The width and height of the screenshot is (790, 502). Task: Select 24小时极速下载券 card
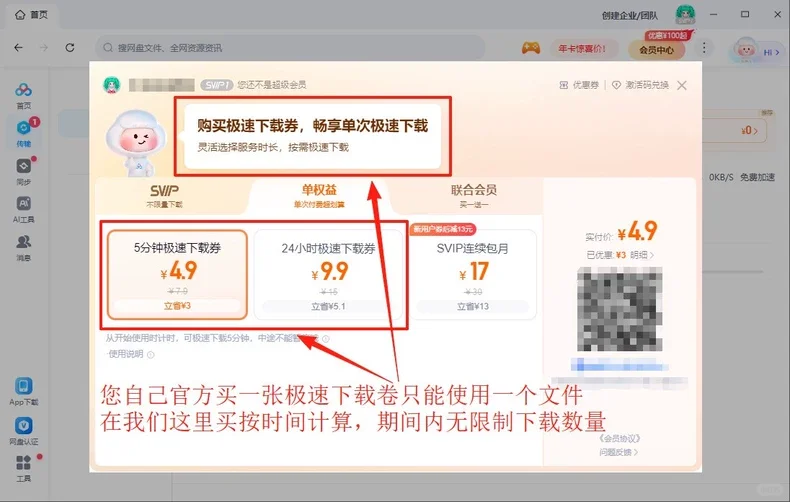pos(328,275)
